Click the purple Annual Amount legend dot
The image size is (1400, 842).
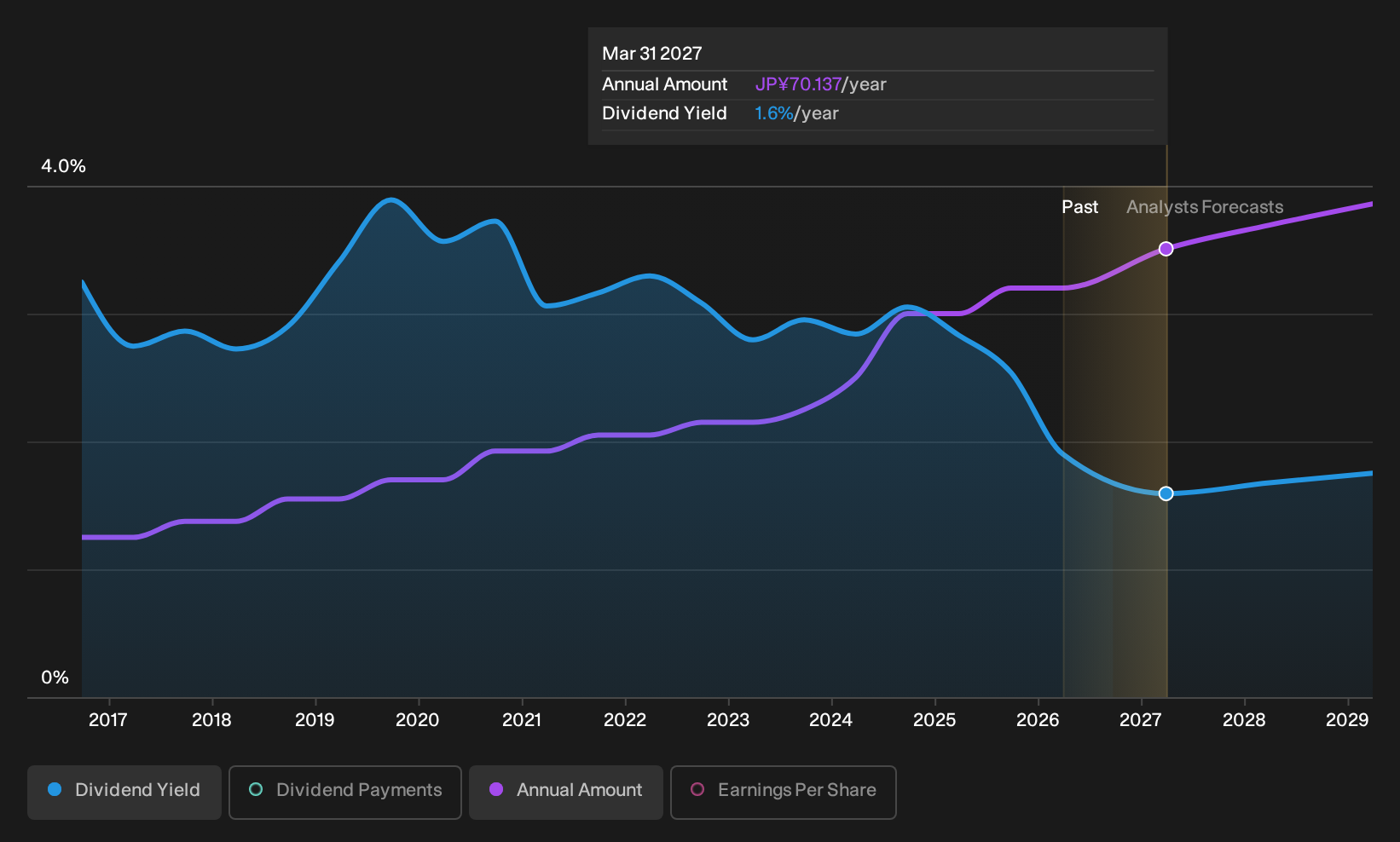pyautogui.click(x=496, y=789)
